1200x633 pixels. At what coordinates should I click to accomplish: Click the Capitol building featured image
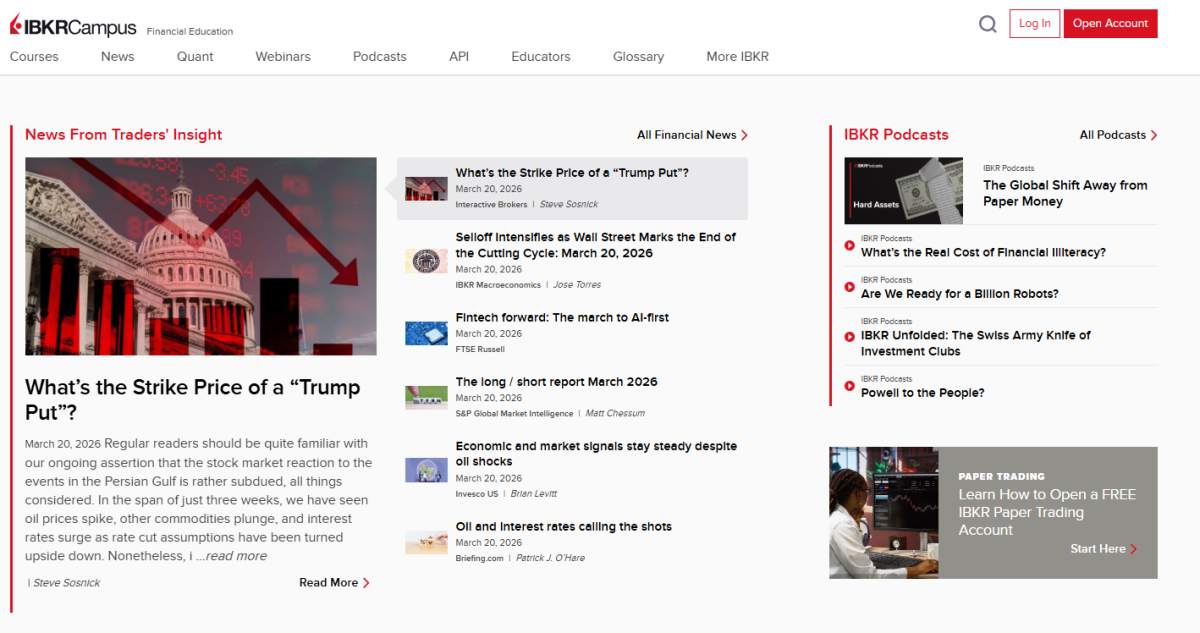(201, 256)
